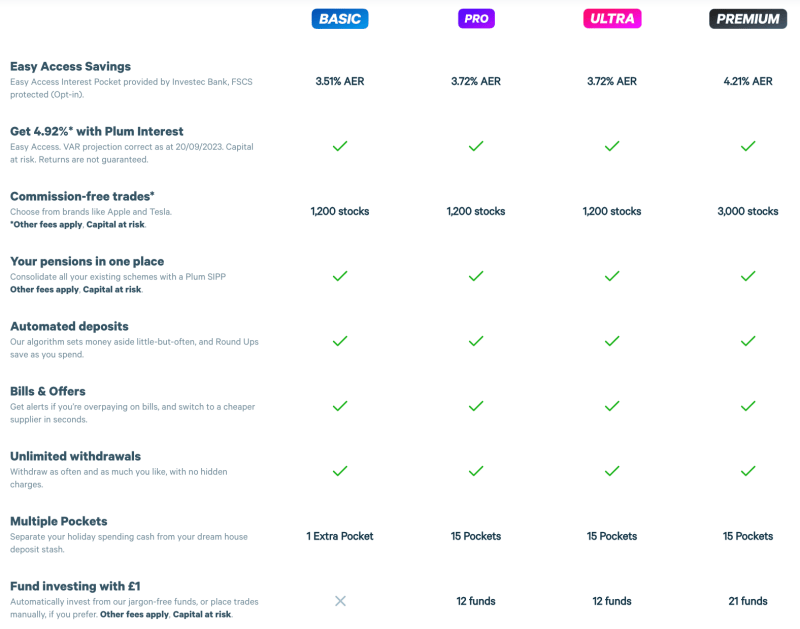Select the blue BASIC plan badge
The image size is (800, 629).
click(x=340, y=19)
